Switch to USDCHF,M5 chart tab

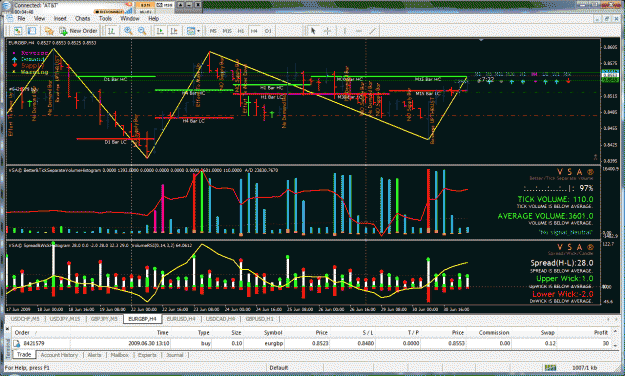point(25,319)
